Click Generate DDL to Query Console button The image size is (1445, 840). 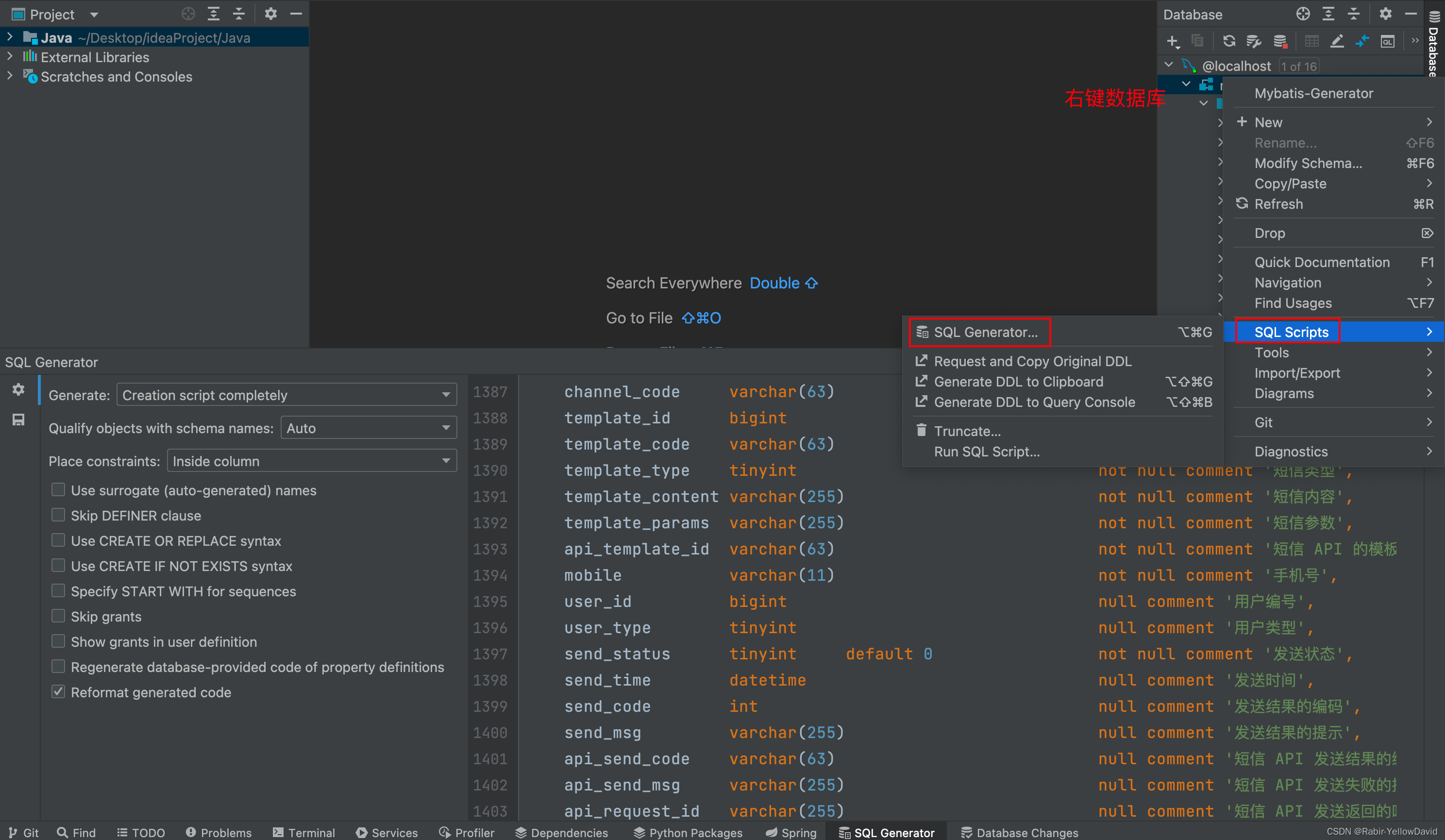1034,402
